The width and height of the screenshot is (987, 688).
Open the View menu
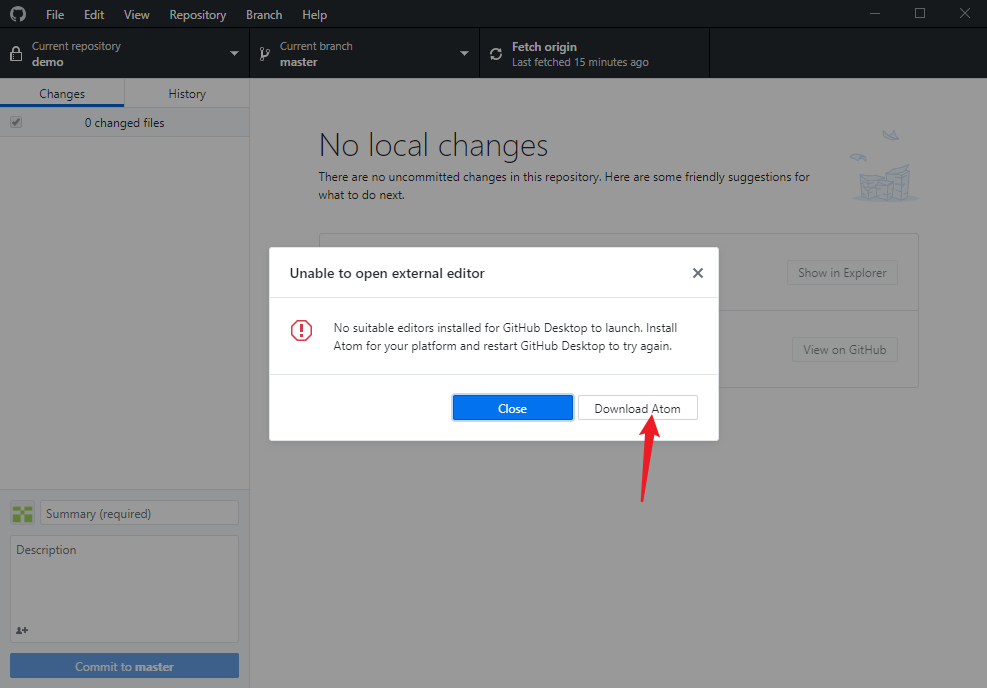[x=137, y=14]
